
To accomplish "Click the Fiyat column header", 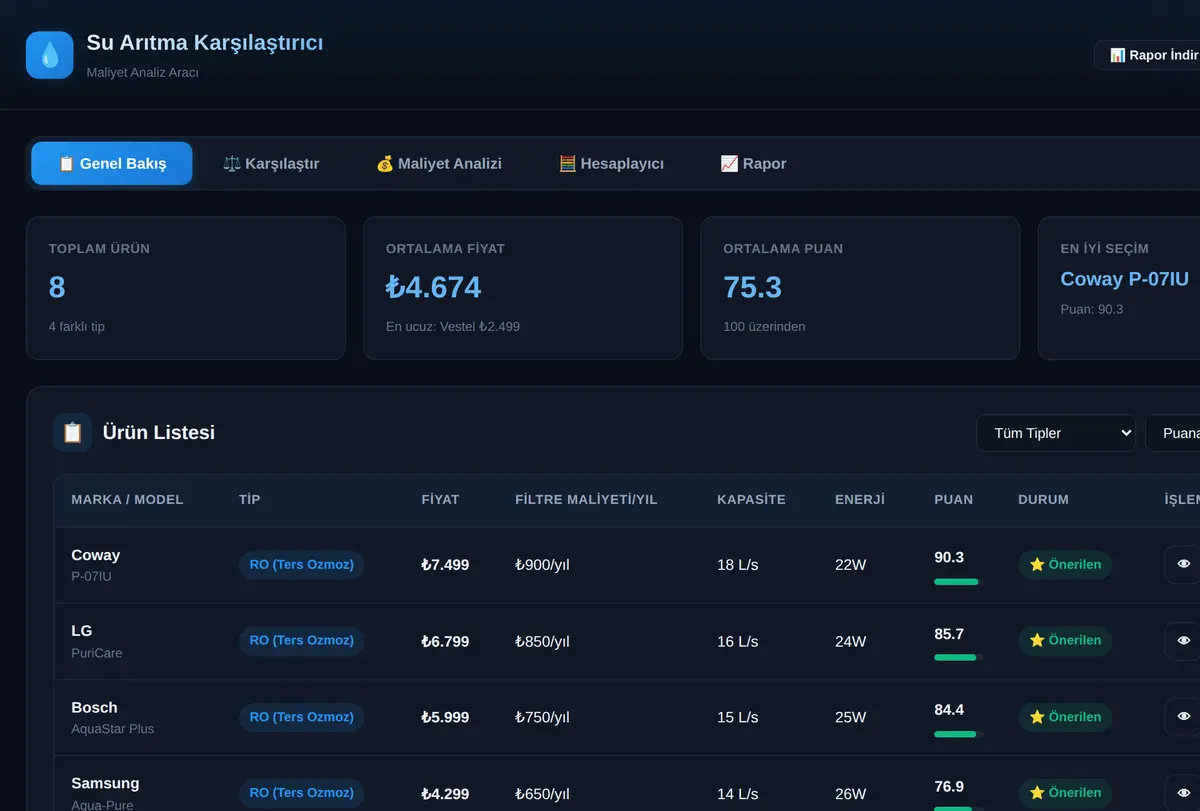I will pos(440,499).
